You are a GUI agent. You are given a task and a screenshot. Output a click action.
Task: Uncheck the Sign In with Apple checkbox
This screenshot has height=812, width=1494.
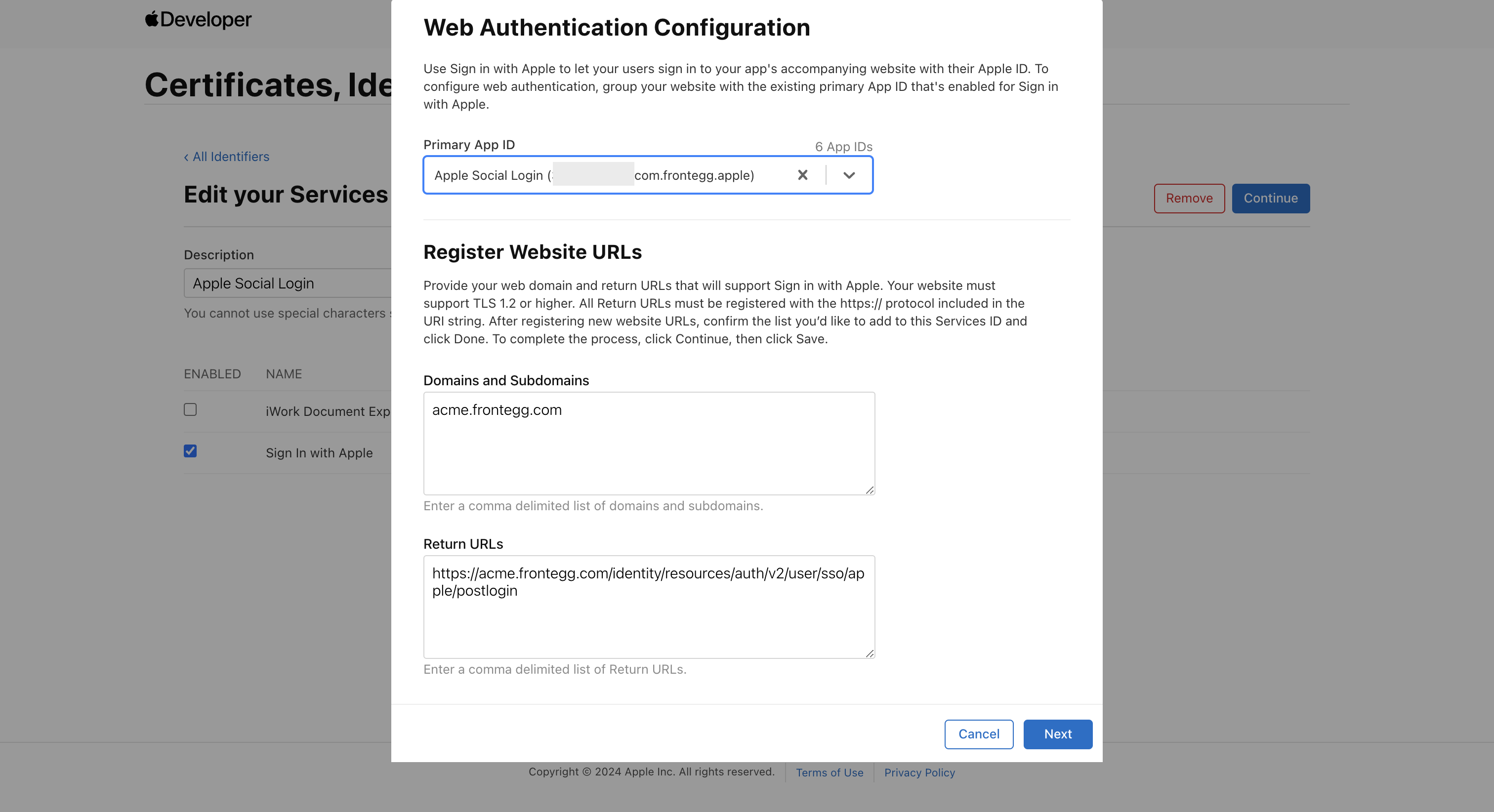[190, 451]
